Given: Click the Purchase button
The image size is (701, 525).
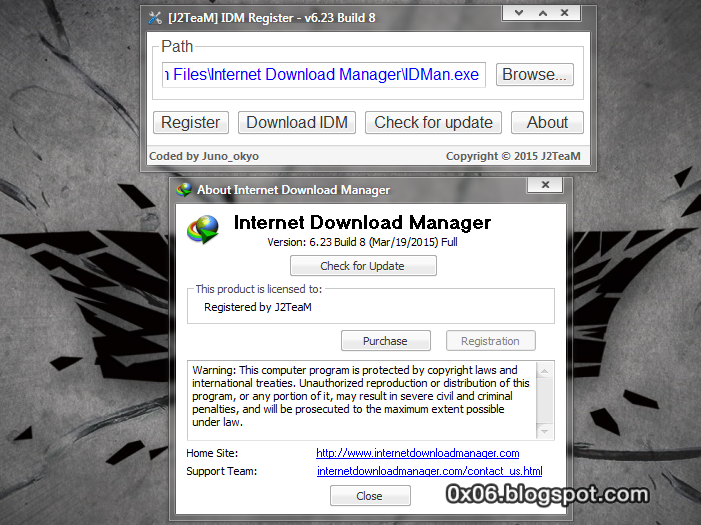Looking at the screenshot, I should pyautogui.click(x=385, y=341).
